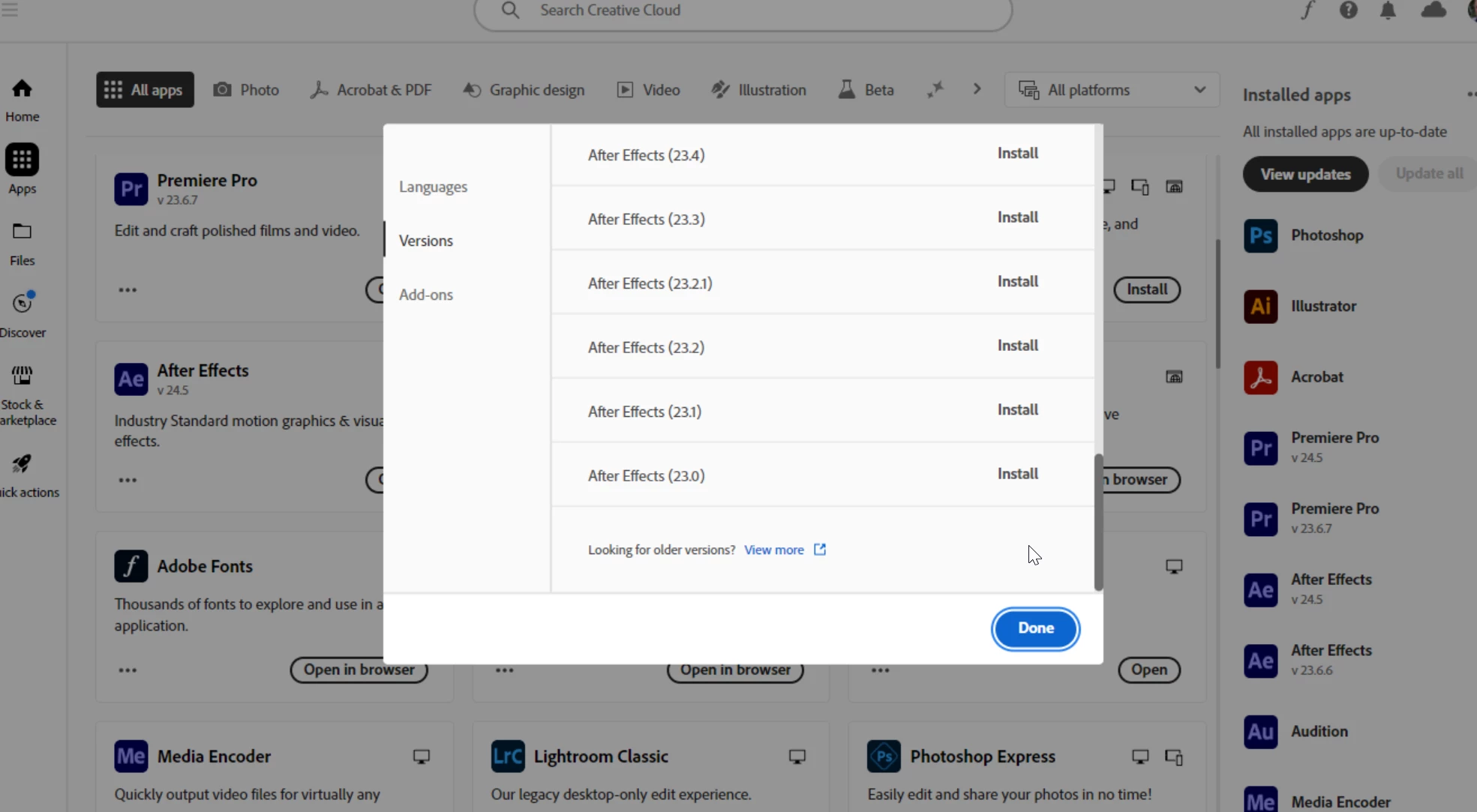Switch to the Languages tab

[x=433, y=187]
